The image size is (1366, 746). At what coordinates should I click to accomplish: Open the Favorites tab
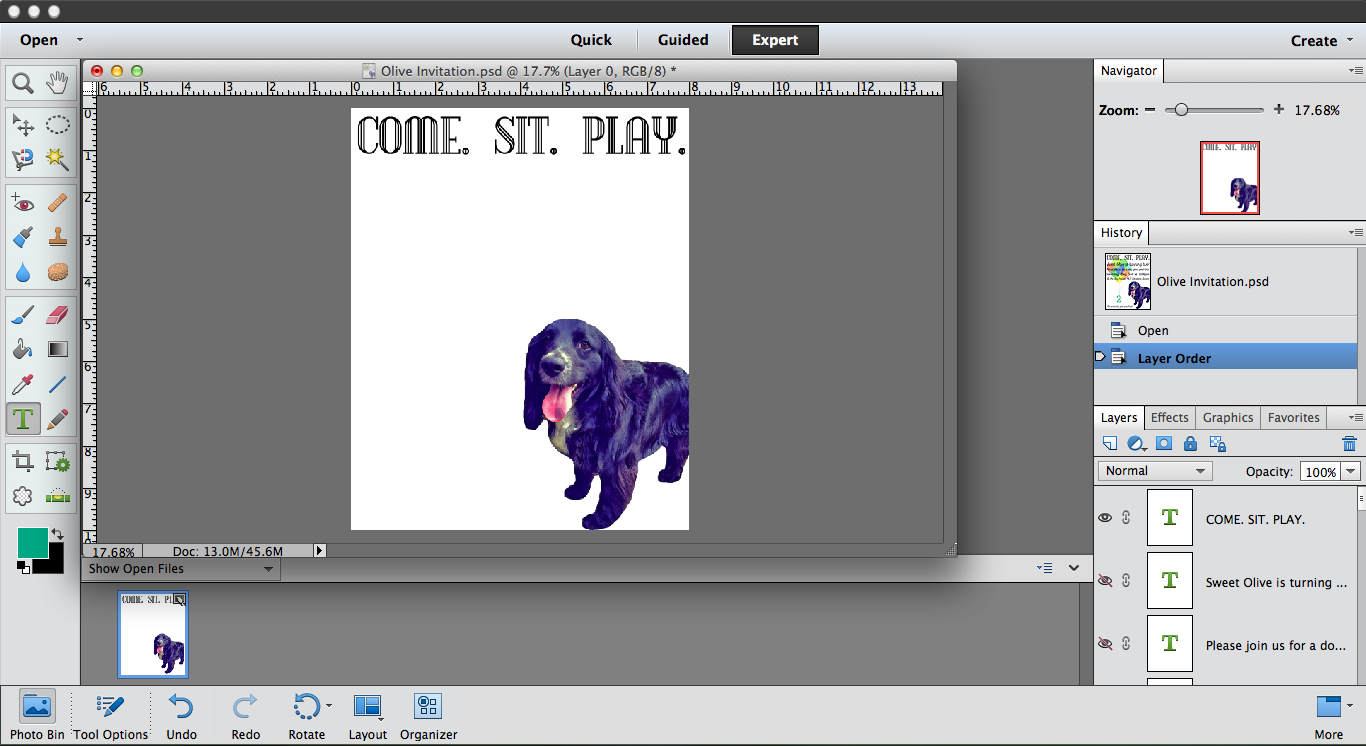tap(1294, 418)
